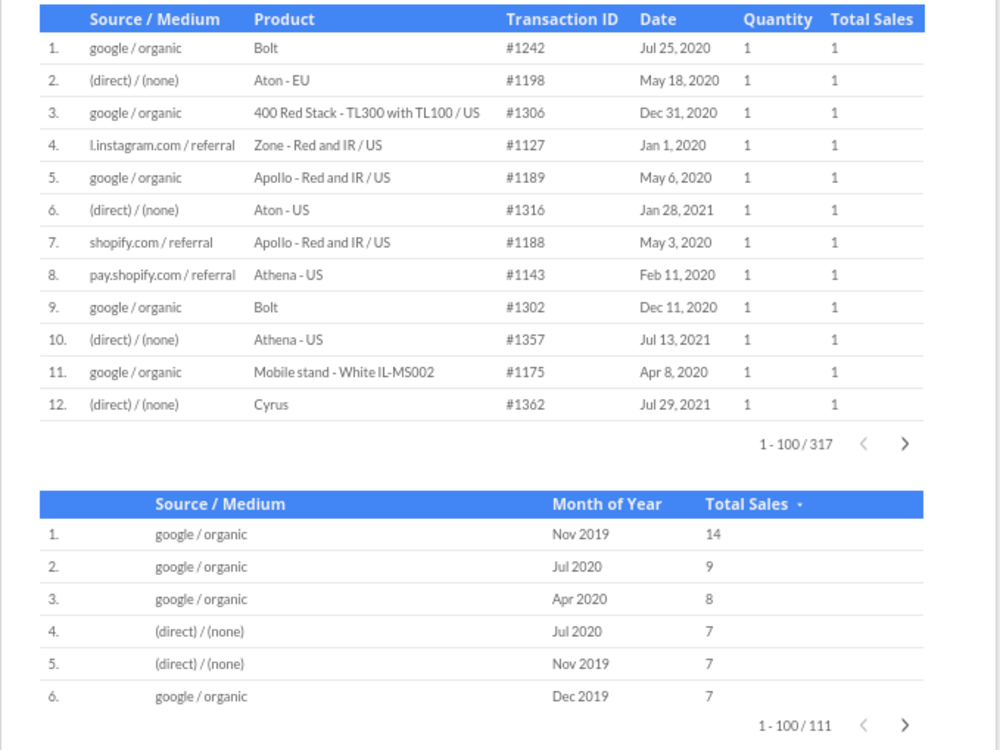Click '(direct) / (none)' for Jul 2020 in lower table

point(199,632)
